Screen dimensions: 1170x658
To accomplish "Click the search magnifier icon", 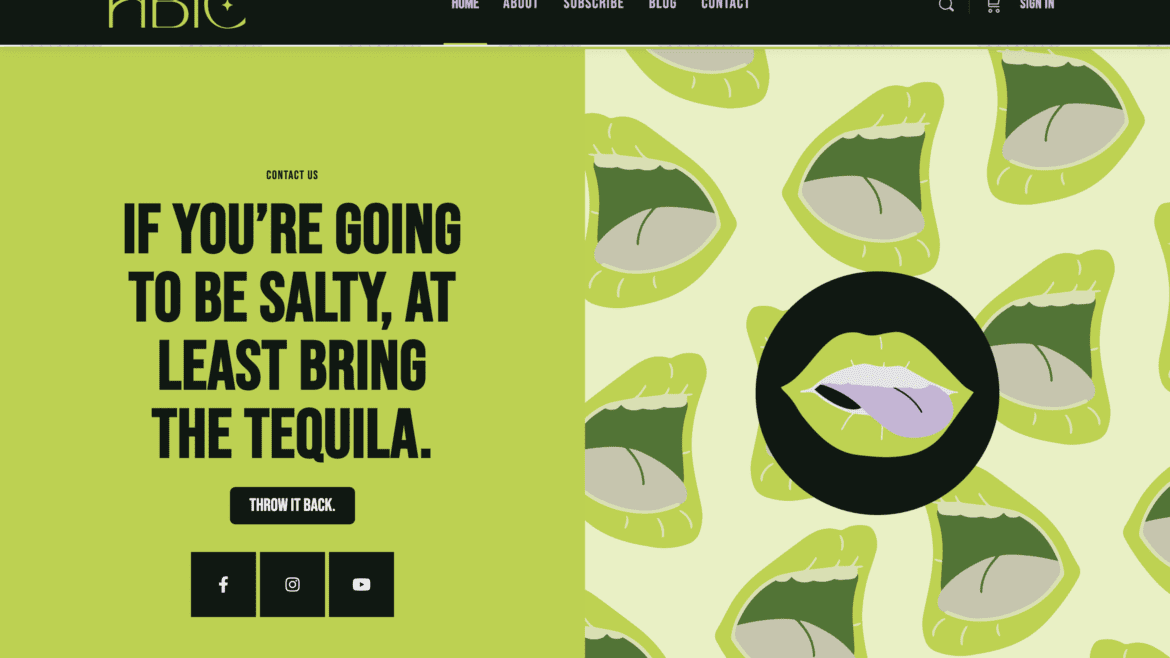I will 946,6.
